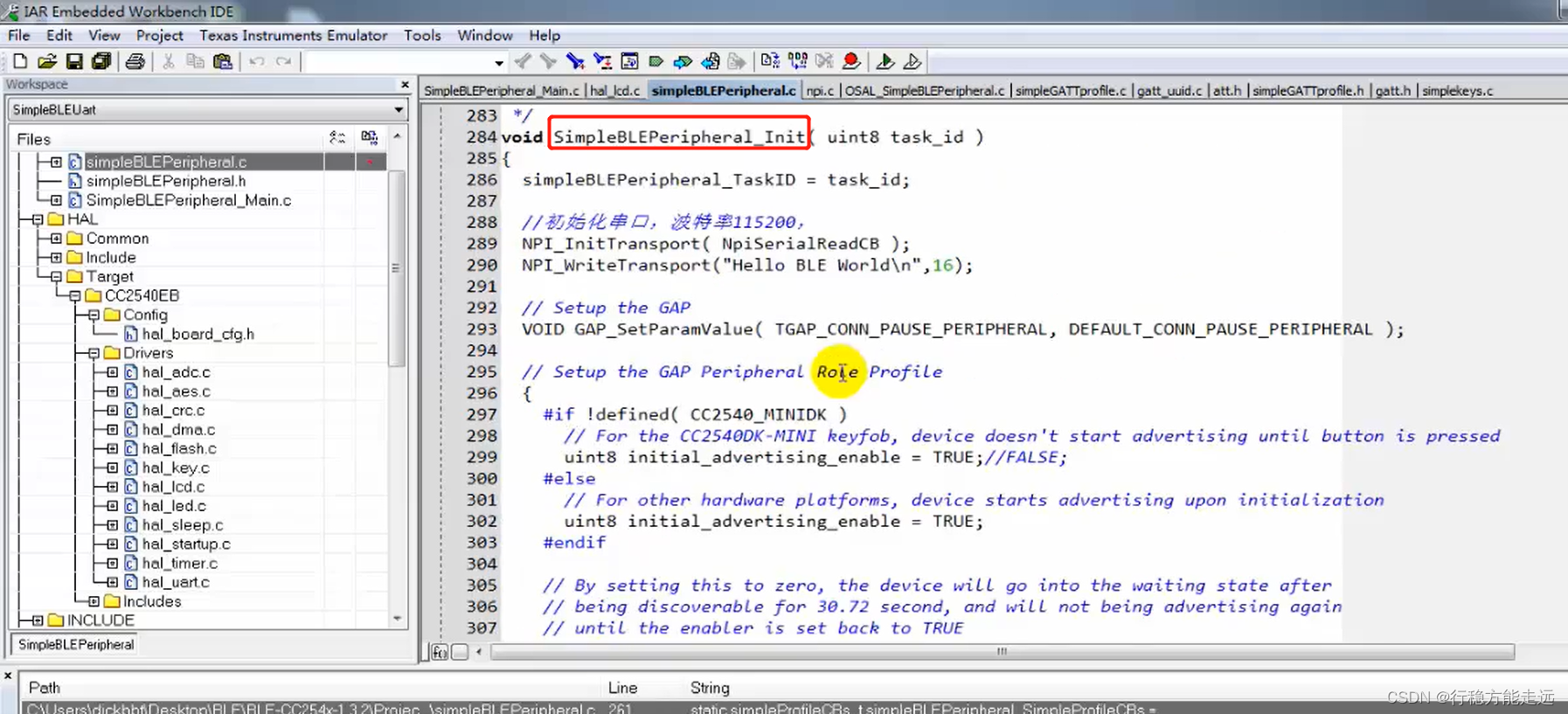Click the String column header
The image size is (1568, 714).
click(710, 688)
